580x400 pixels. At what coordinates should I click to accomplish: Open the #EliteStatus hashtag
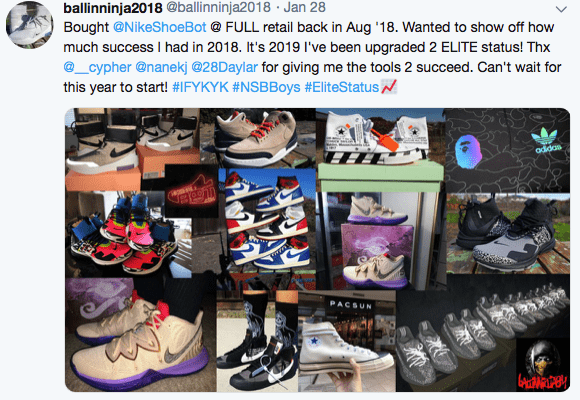pos(342,87)
